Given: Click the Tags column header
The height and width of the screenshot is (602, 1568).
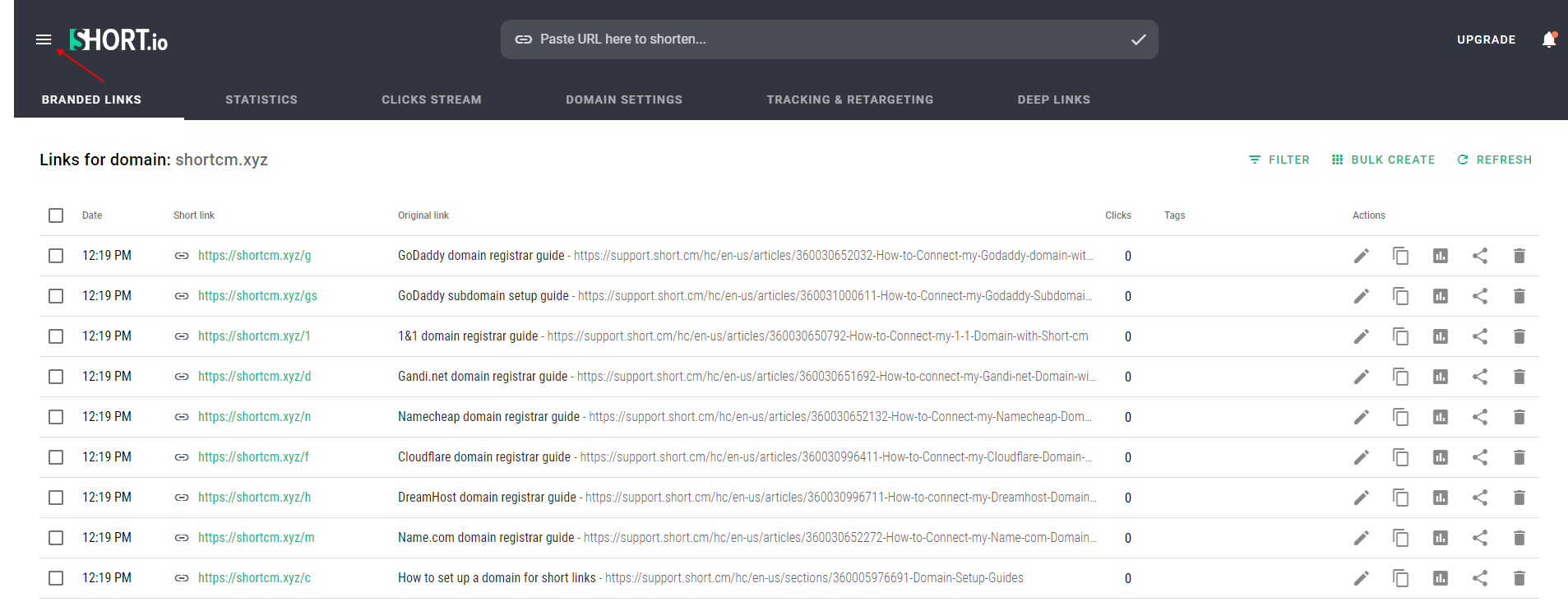Looking at the screenshot, I should pyautogui.click(x=1175, y=215).
